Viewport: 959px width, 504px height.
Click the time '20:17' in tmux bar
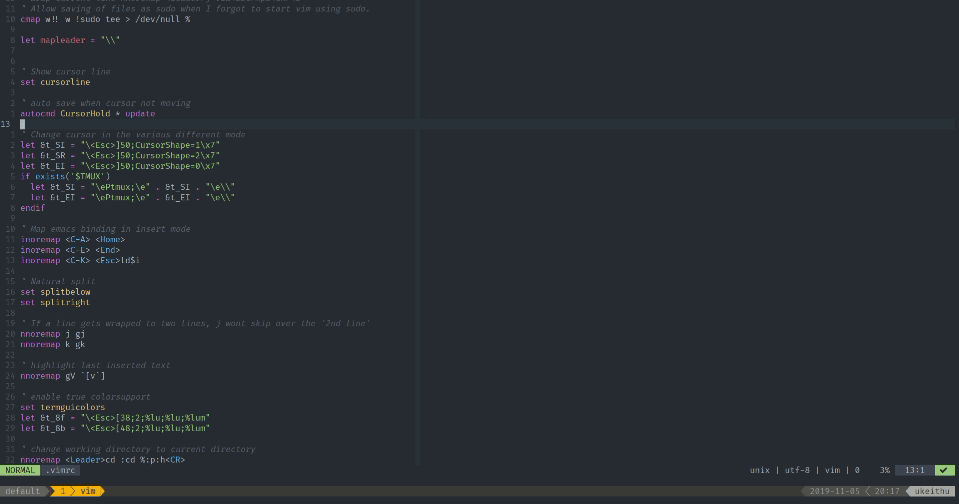pyautogui.click(x=887, y=491)
